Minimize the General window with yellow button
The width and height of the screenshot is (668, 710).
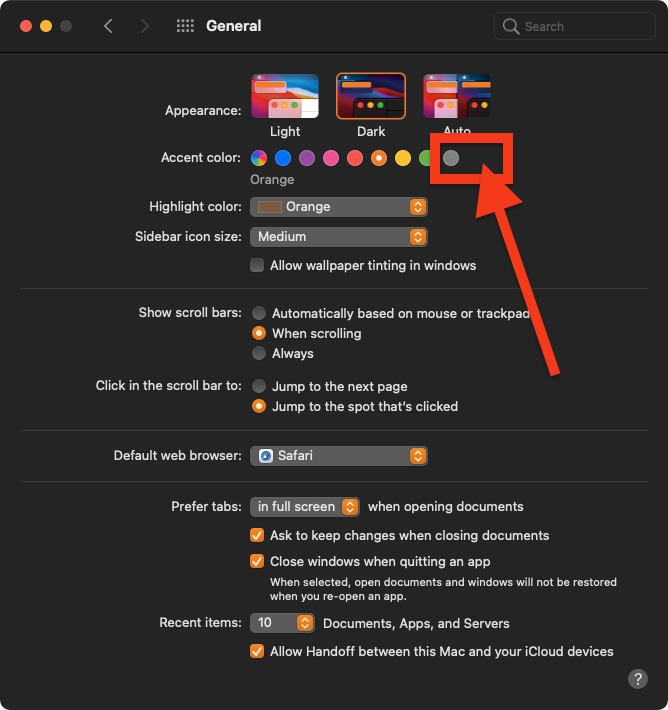click(x=46, y=26)
